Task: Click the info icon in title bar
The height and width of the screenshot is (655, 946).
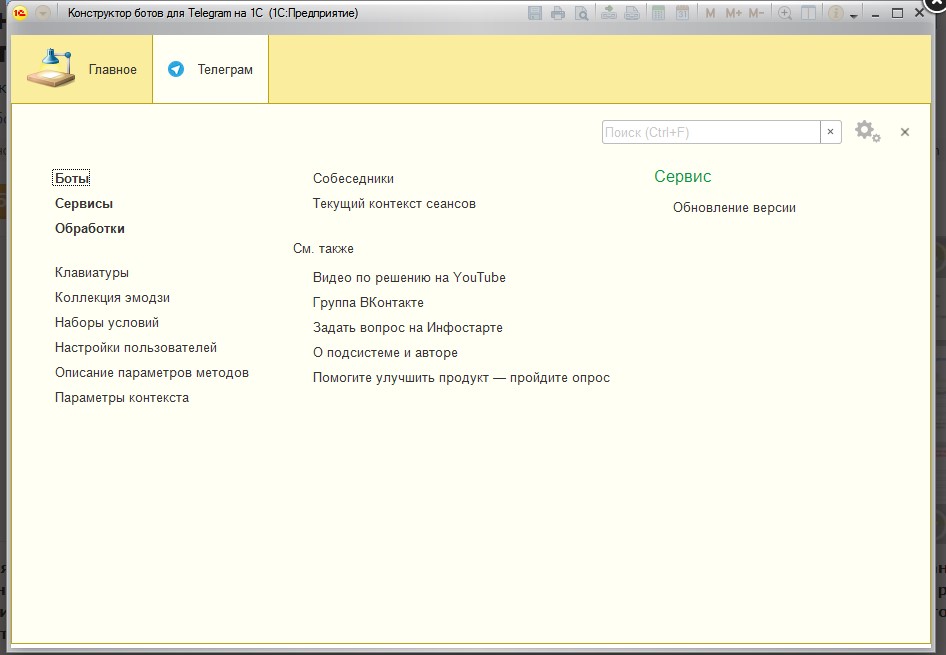Action: pyautogui.click(x=835, y=13)
